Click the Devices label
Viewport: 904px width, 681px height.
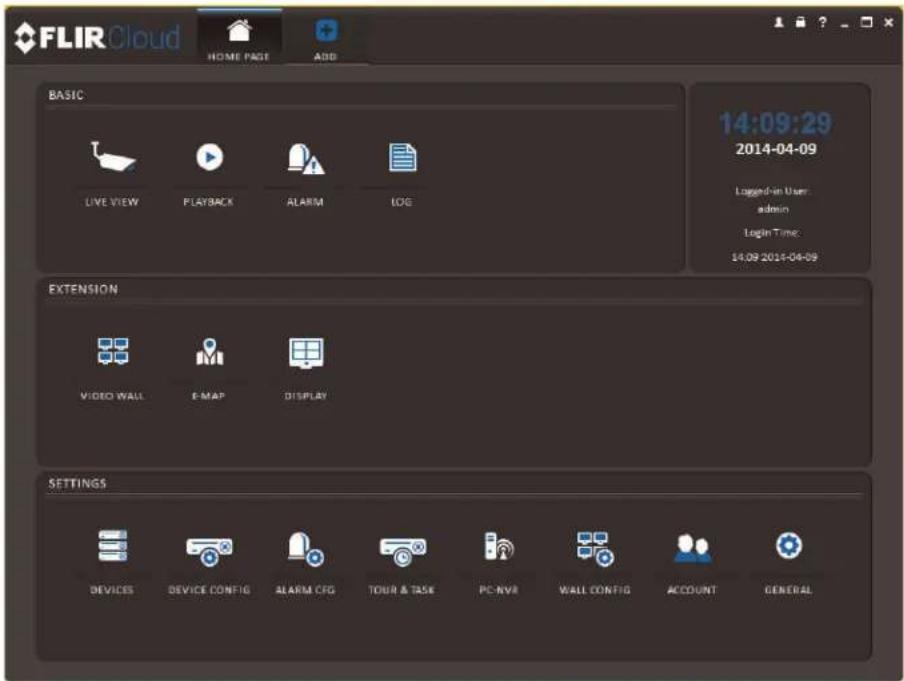tap(112, 590)
